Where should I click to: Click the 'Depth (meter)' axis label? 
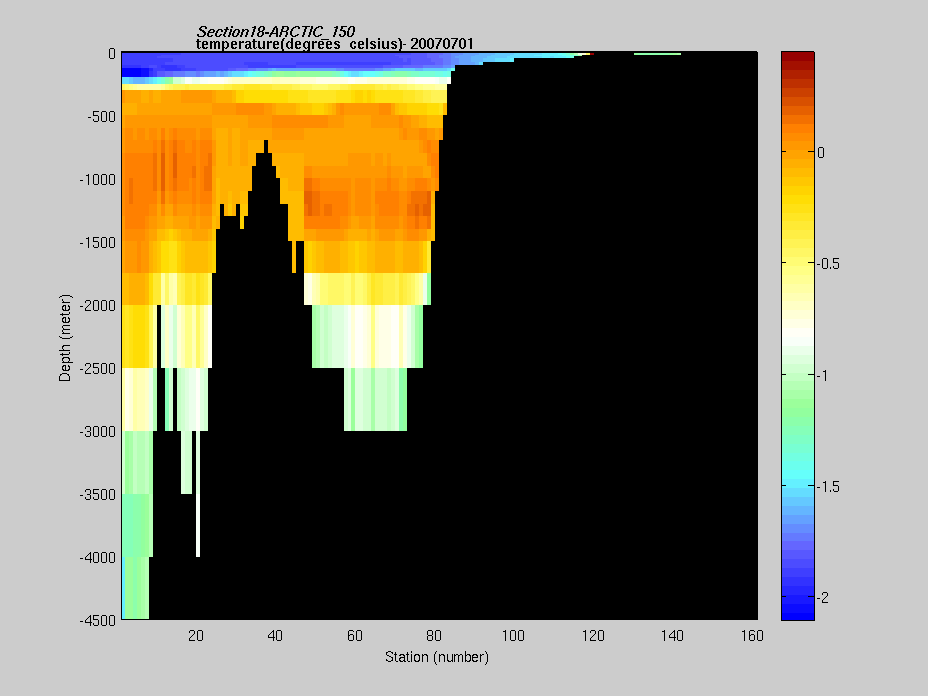pos(65,337)
